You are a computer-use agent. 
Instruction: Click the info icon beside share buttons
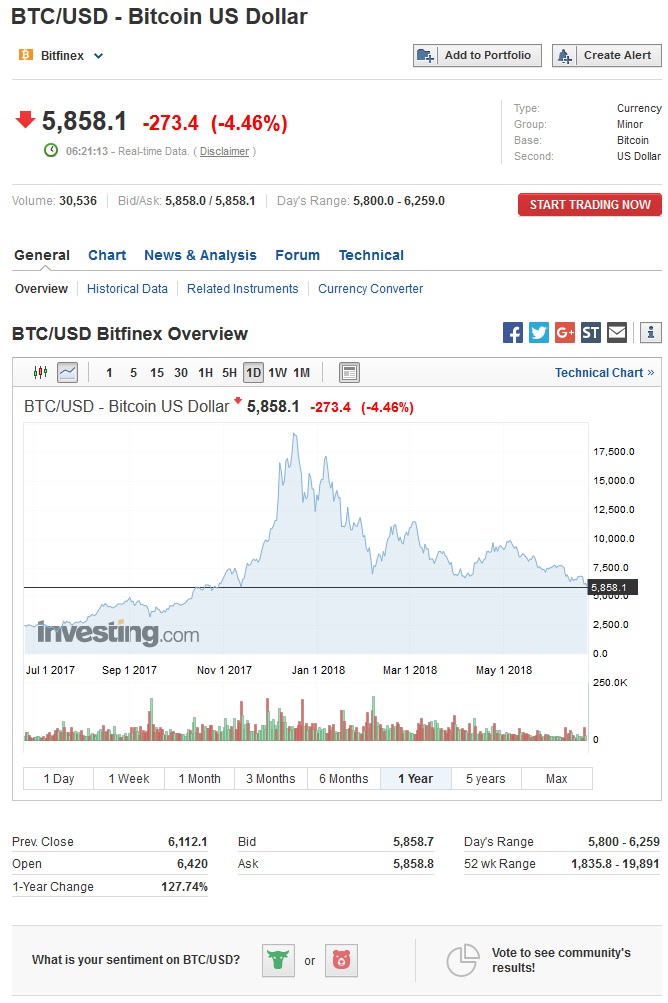(651, 333)
